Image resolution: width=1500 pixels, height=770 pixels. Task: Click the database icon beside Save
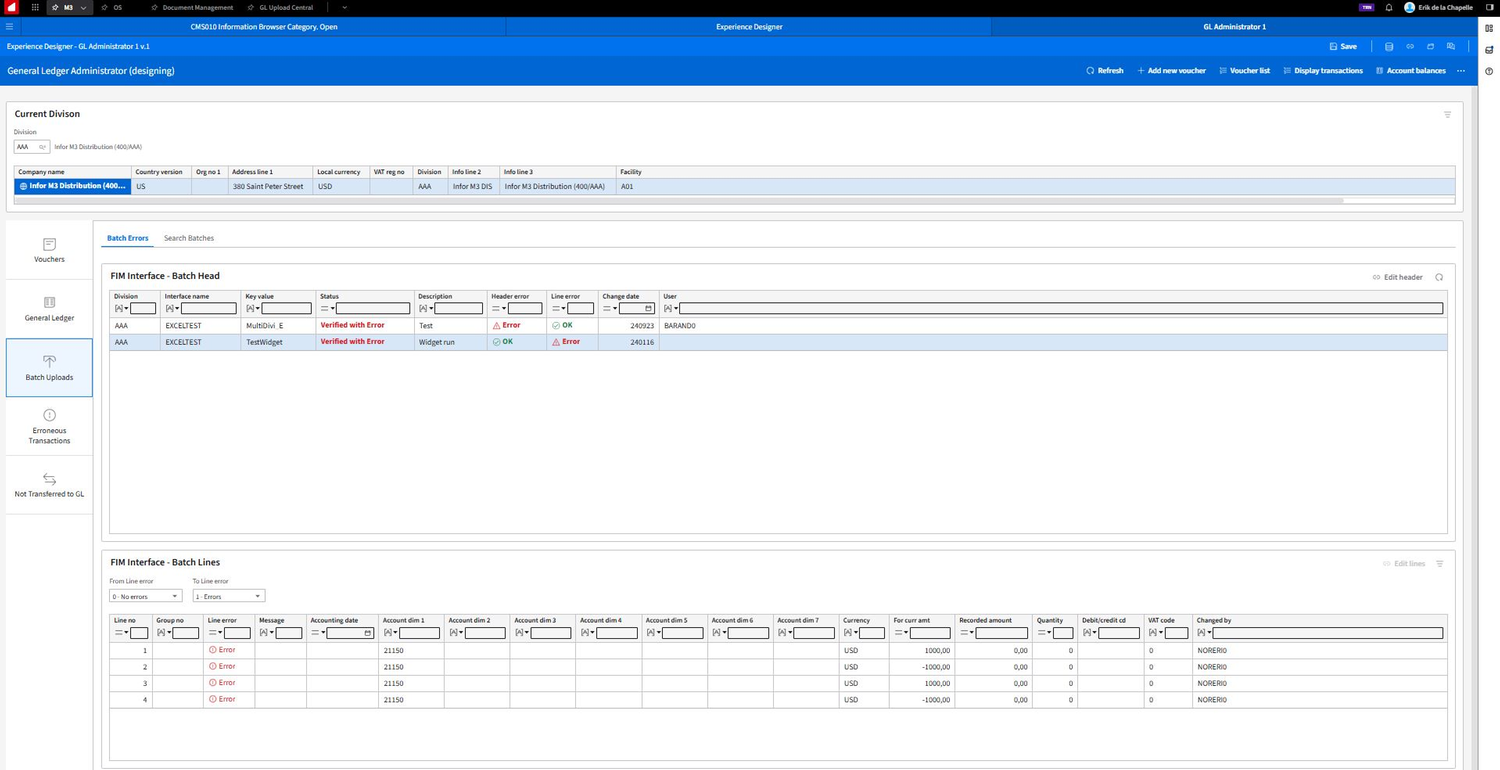[x=1389, y=46]
